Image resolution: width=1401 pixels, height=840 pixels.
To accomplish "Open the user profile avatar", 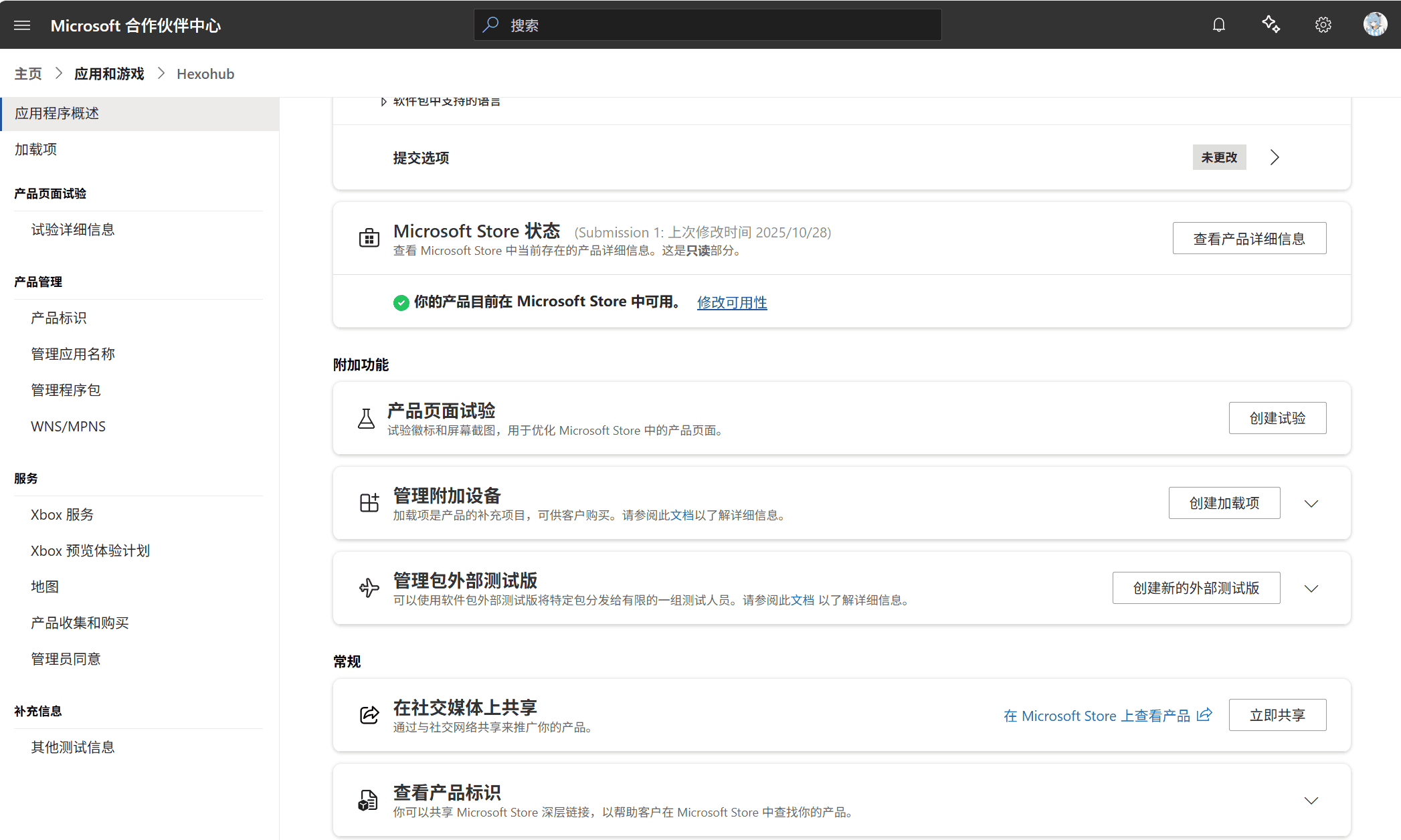I will click(1375, 25).
